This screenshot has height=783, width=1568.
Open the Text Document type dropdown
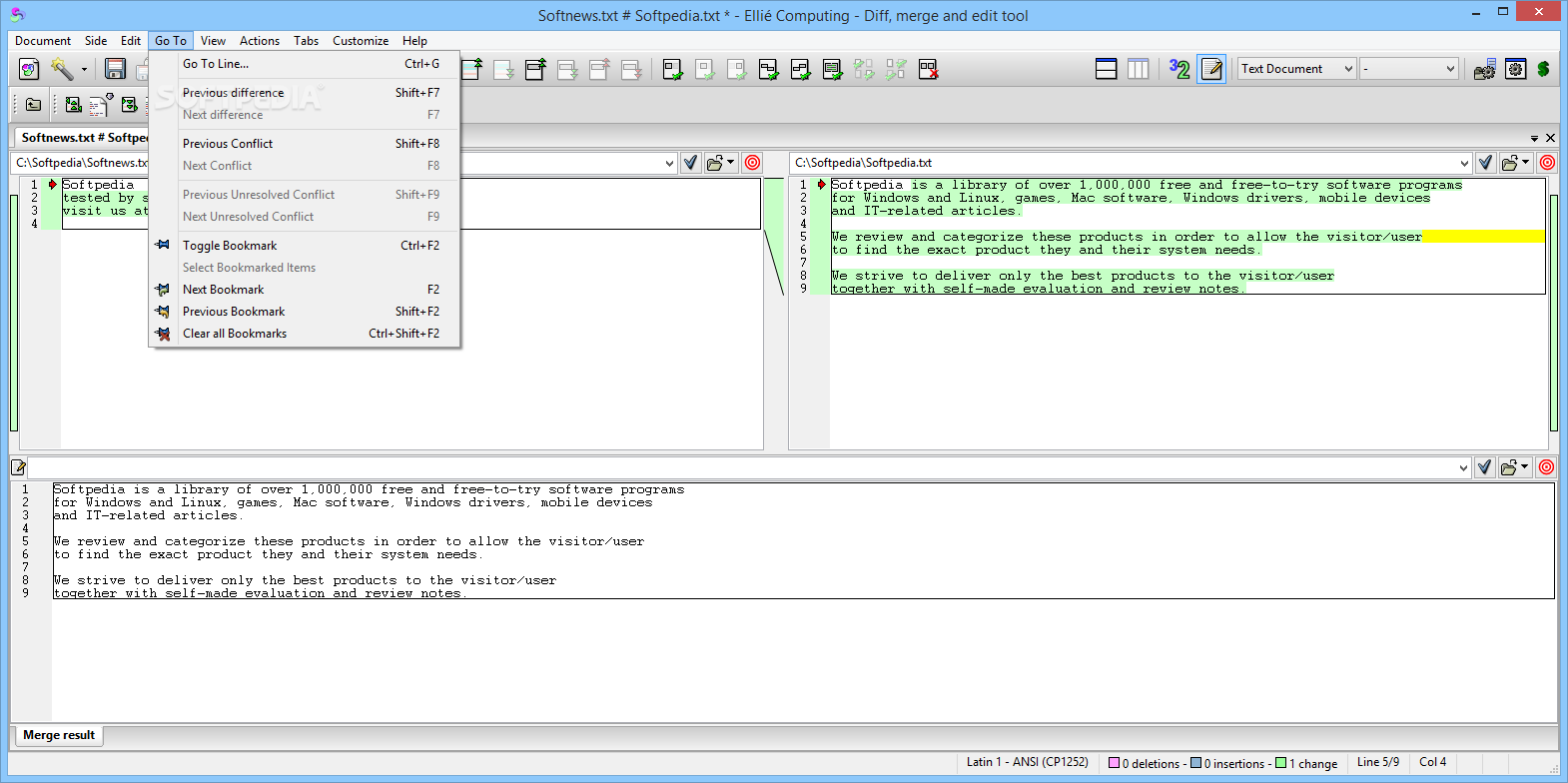click(x=1296, y=69)
